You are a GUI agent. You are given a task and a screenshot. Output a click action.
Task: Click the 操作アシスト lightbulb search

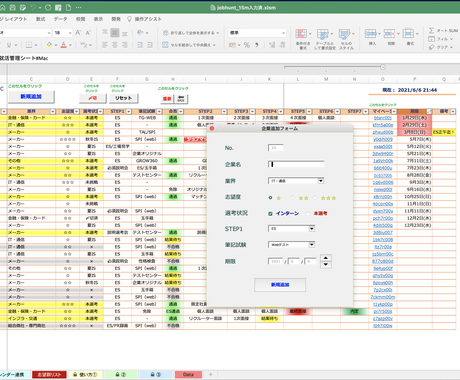[x=145, y=19]
